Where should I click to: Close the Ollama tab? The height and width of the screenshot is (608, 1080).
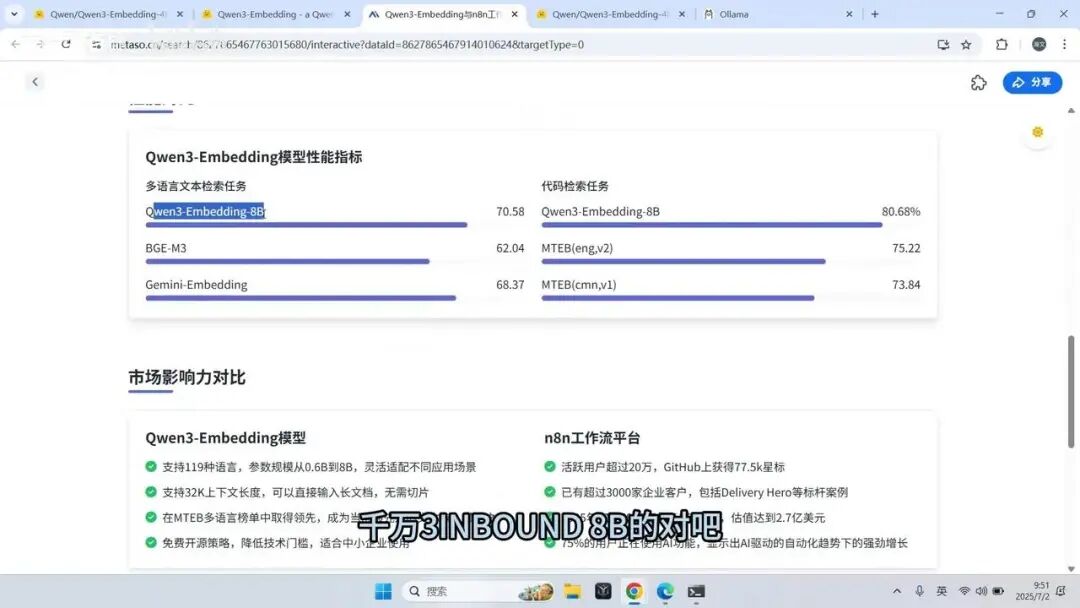pyautogui.click(x=849, y=14)
